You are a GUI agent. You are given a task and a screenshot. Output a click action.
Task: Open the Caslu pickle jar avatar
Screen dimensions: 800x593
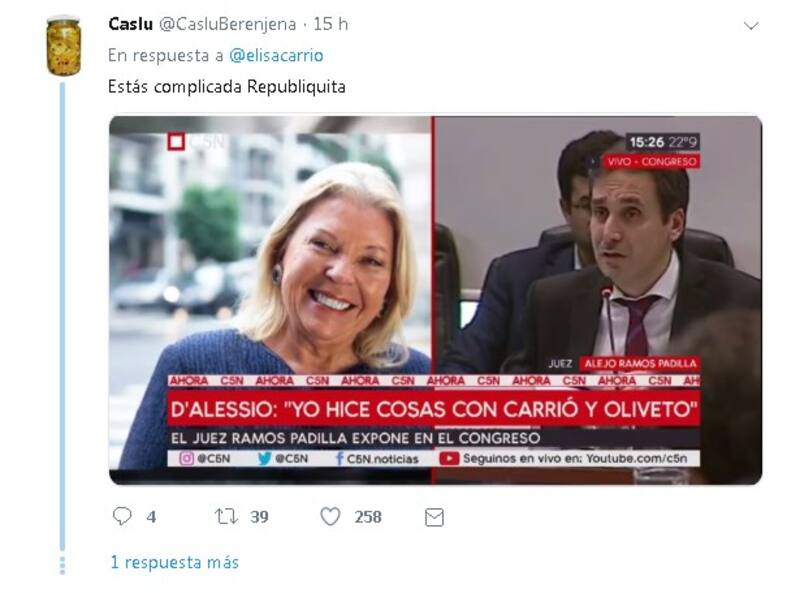[63, 46]
